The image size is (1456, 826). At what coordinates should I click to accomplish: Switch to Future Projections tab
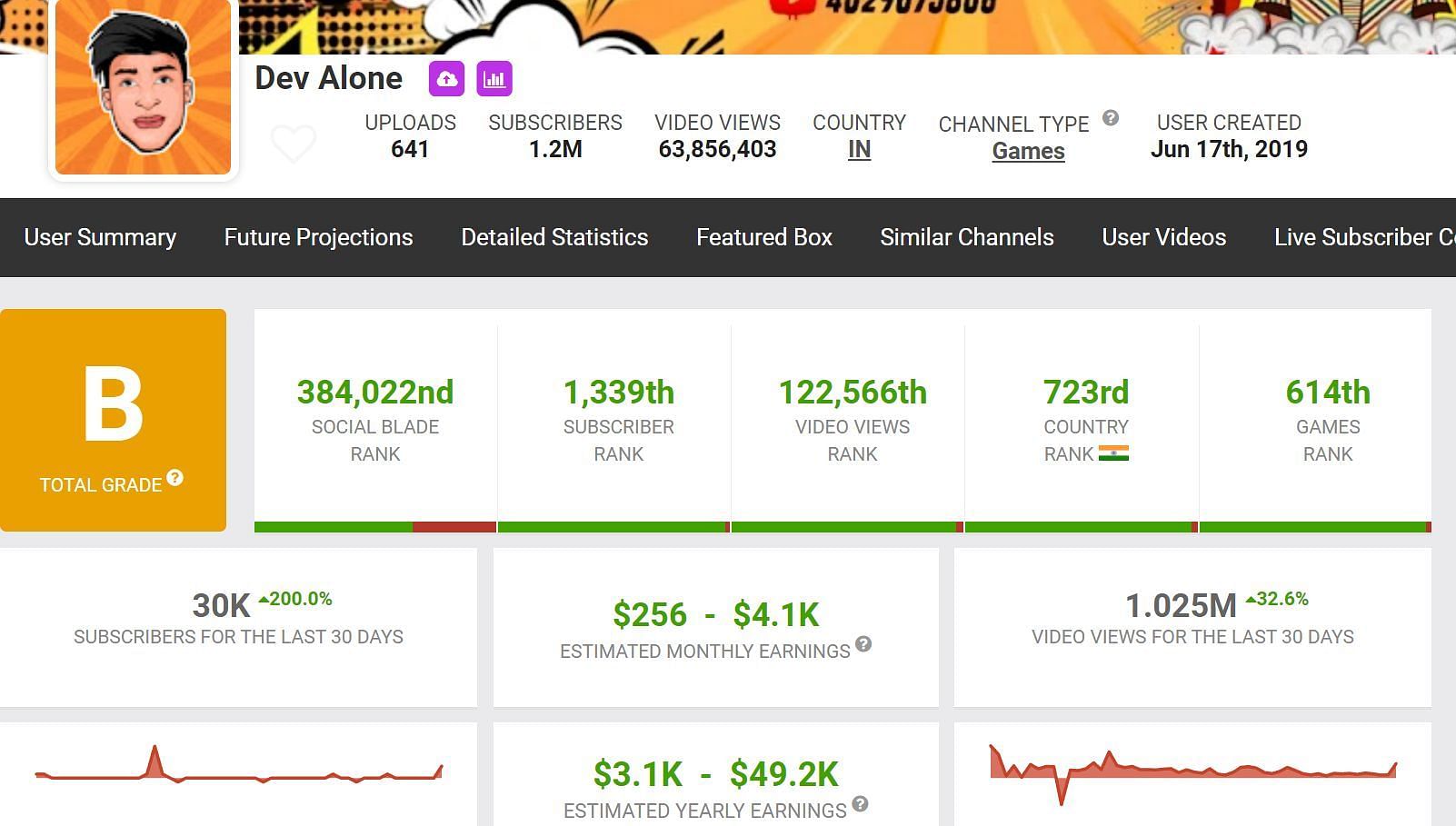(x=318, y=237)
